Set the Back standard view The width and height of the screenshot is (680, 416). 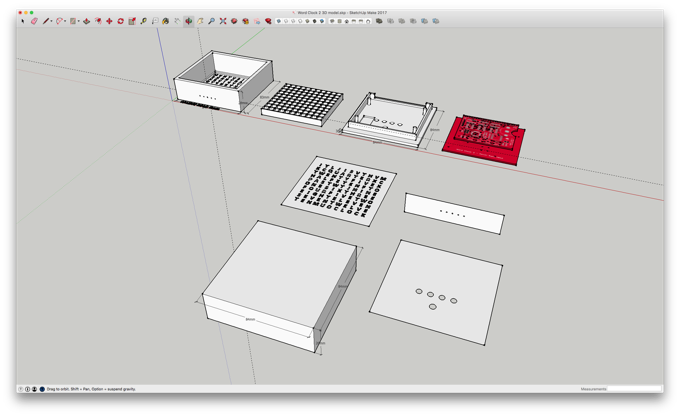click(x=361, y=21)
